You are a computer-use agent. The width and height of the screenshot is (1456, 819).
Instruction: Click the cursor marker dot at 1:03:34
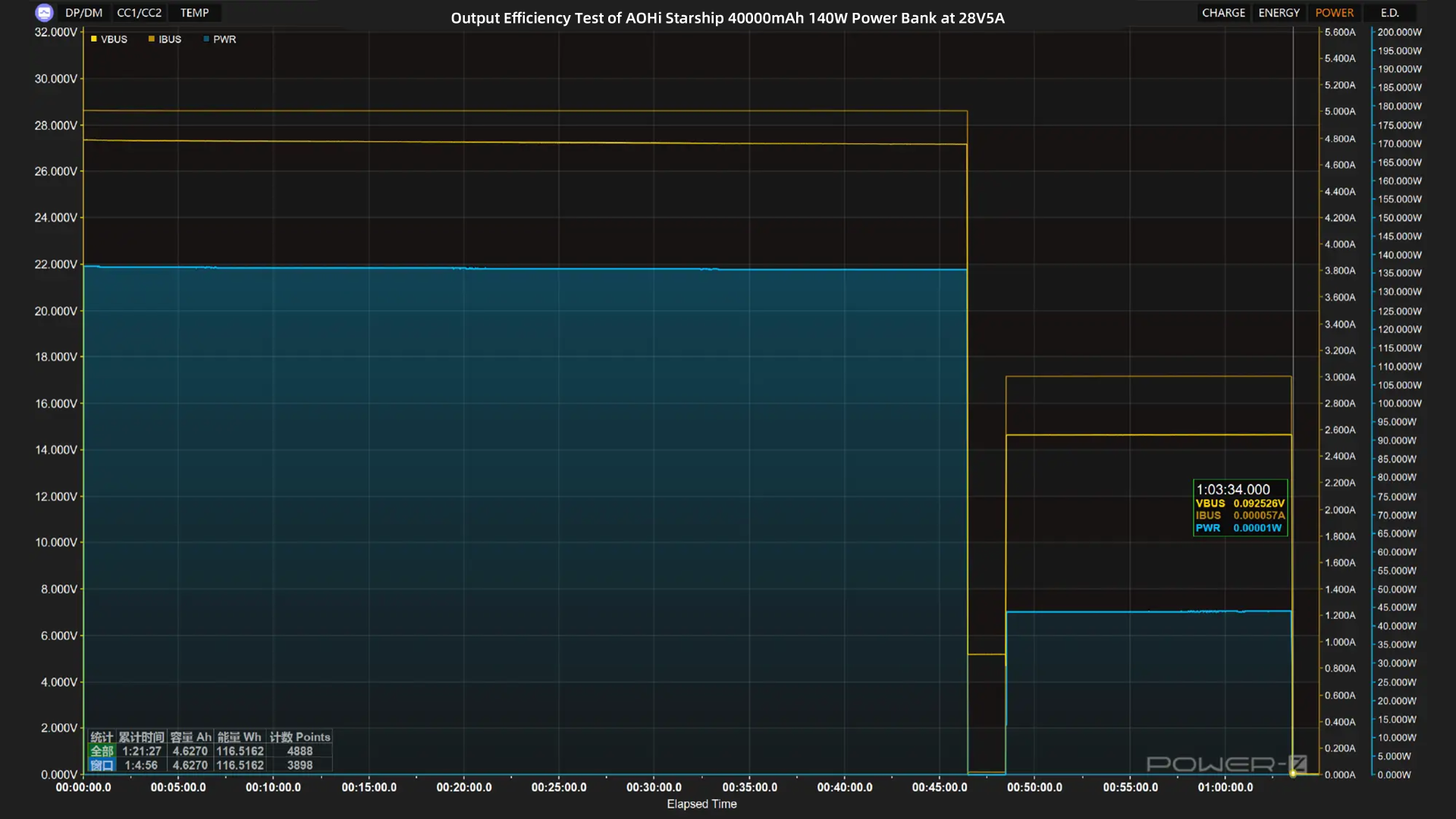coord(1293,774)
